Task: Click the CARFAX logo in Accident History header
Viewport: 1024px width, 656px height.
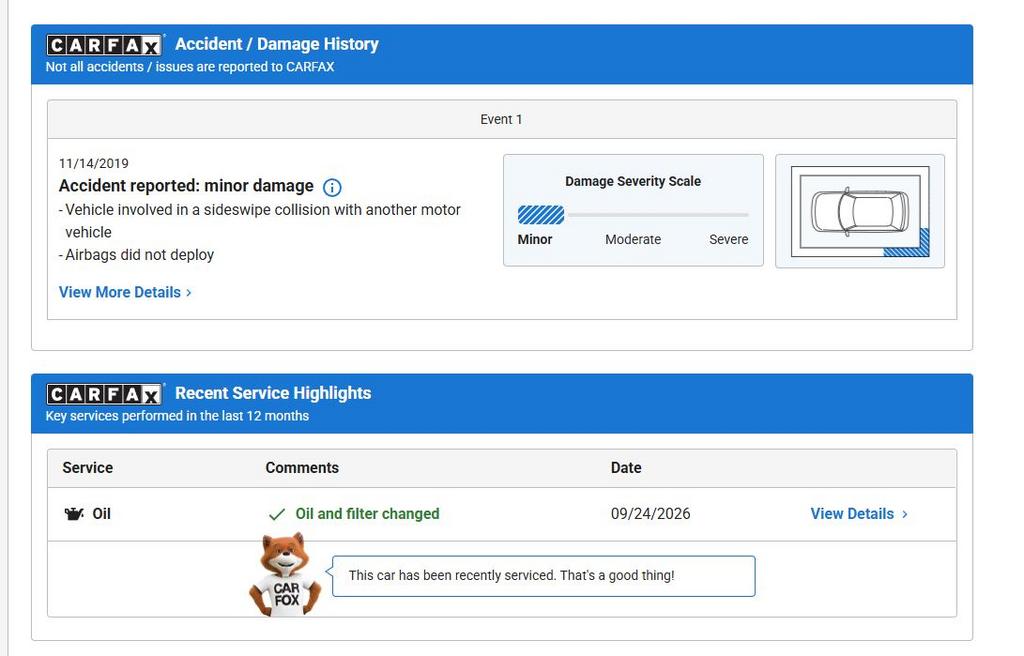Action: pos(104,45)
